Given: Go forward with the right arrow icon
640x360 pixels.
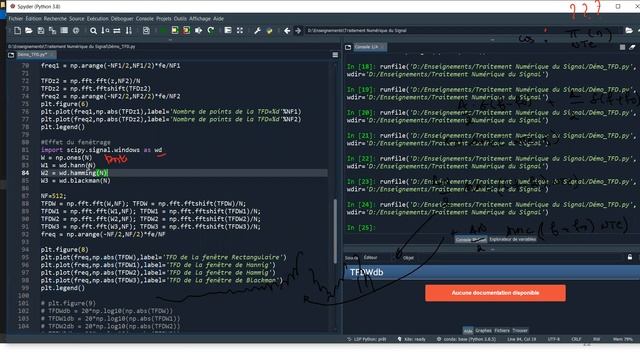Looking at the screenshot, I should tap(298, 31).
